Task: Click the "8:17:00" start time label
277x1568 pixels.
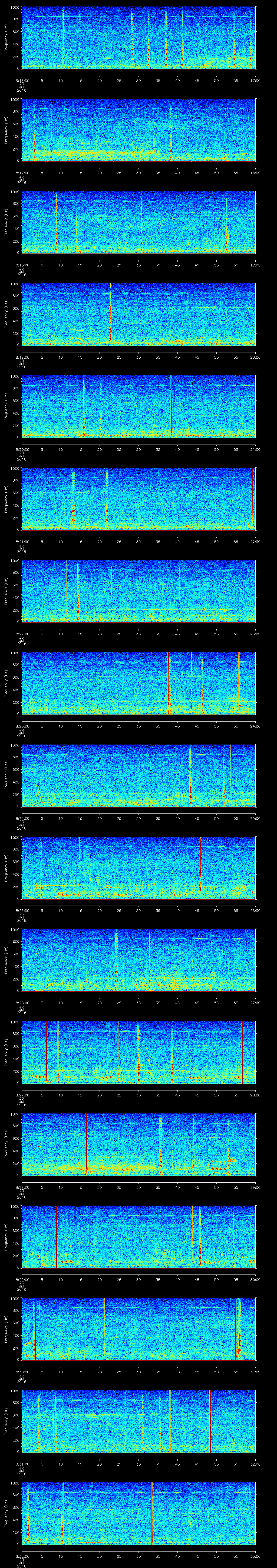Action: click(x=22, y=173)
